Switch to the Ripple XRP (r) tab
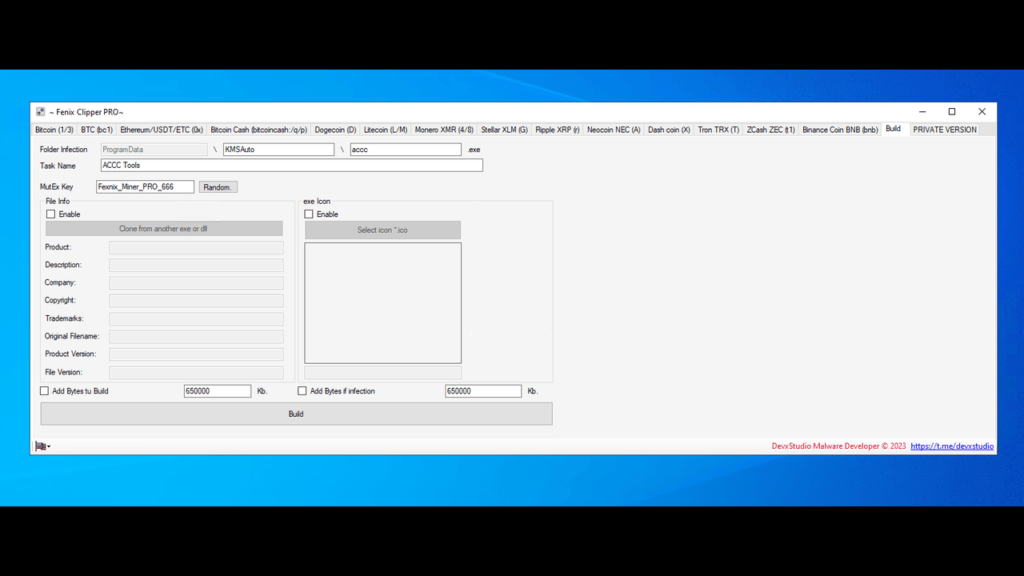The width and height of the screenshot is (1024, 576). (x=557, y=130)
